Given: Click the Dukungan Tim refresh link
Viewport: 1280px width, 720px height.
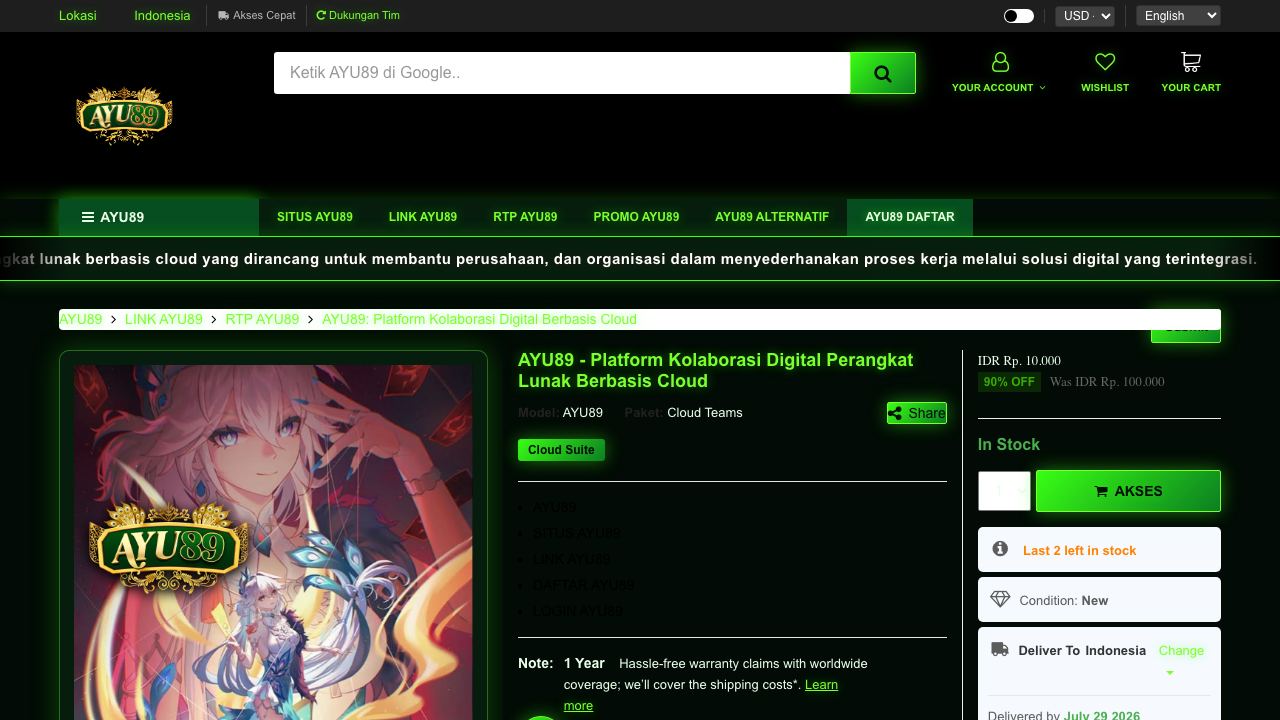Looking at the screenshot, I should (358, 16).
